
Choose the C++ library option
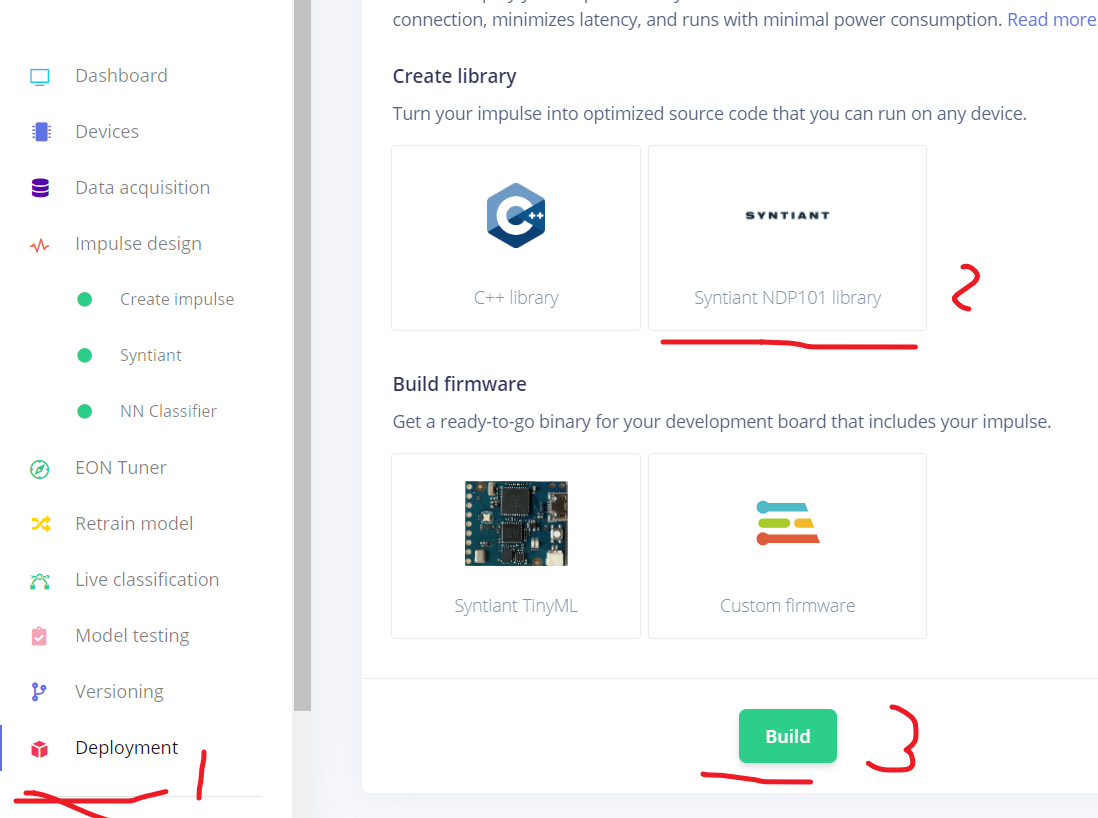[x=516, y=238]
